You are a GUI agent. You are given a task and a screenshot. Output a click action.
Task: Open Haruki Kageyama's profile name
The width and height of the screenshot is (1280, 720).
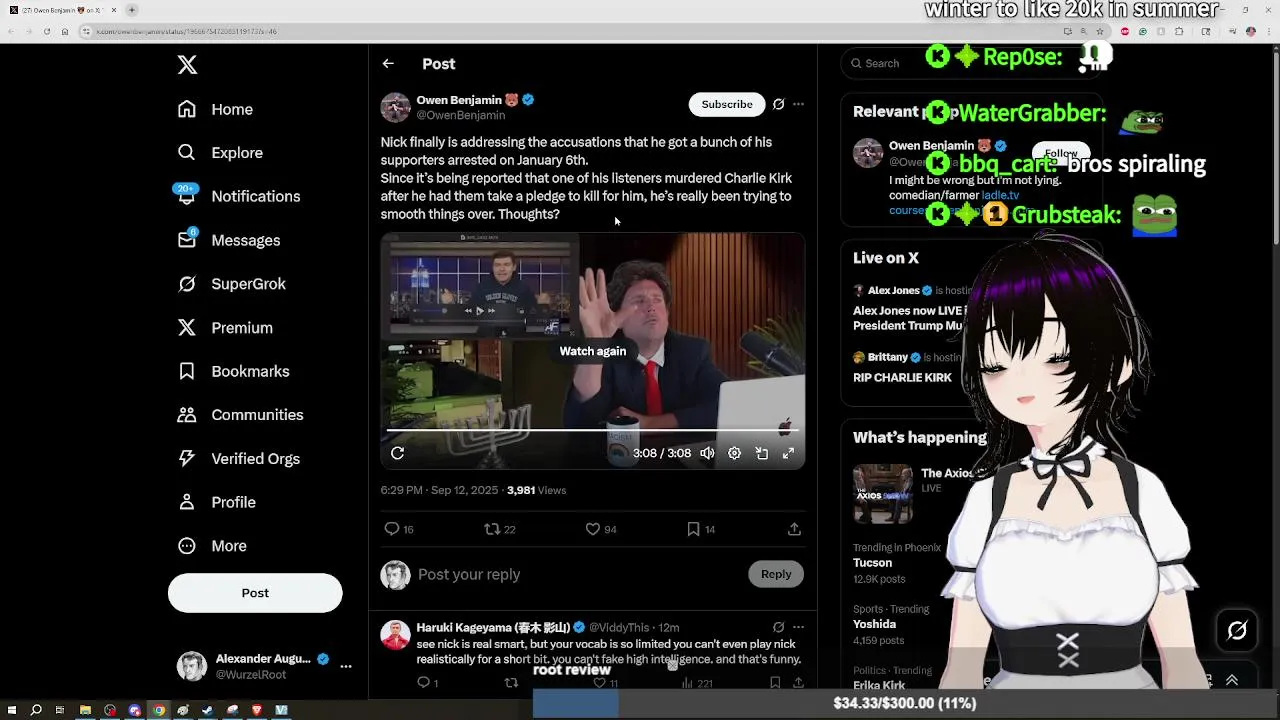coord(493,627)
